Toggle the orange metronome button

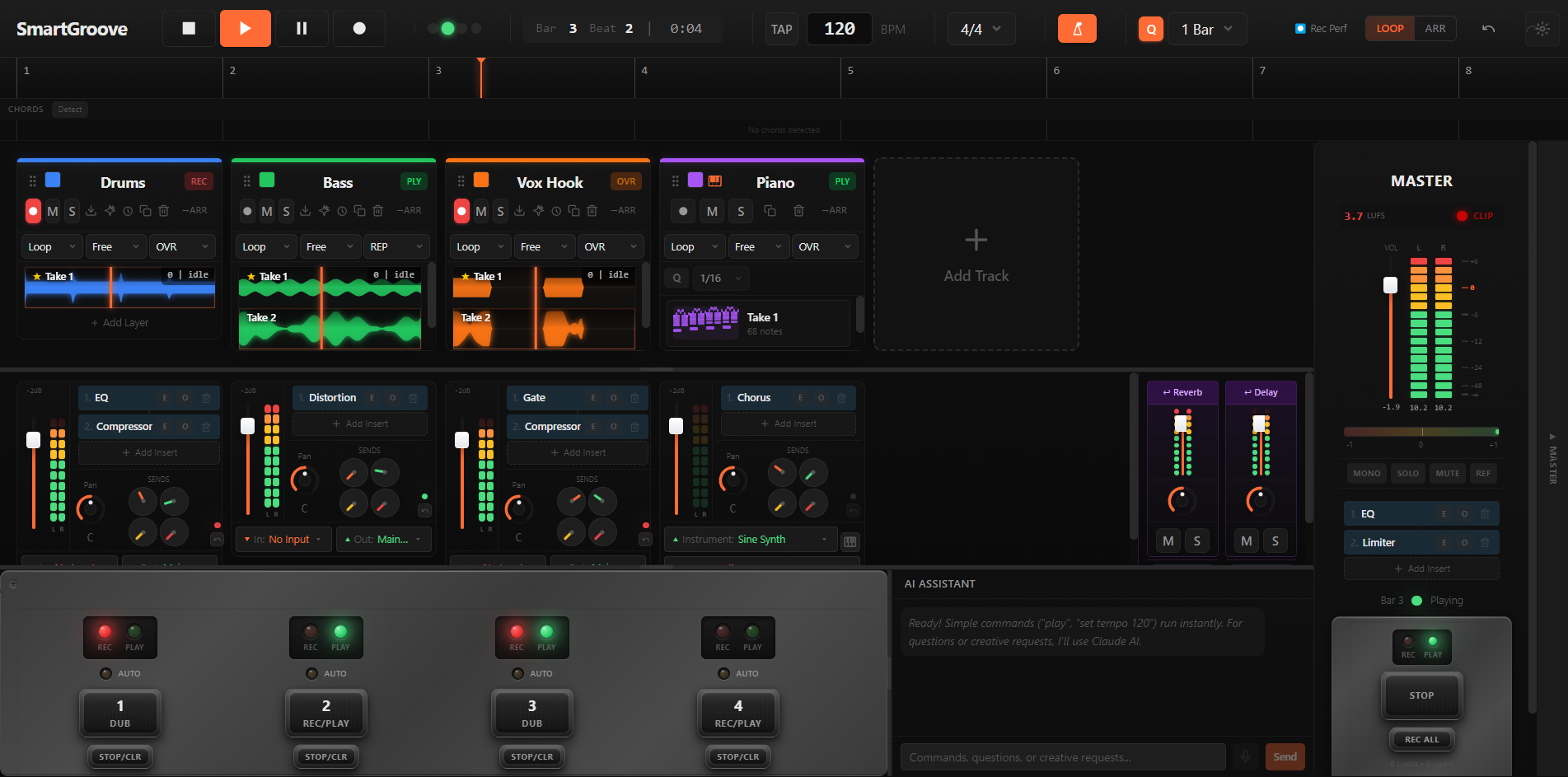tap(1077, 29)
